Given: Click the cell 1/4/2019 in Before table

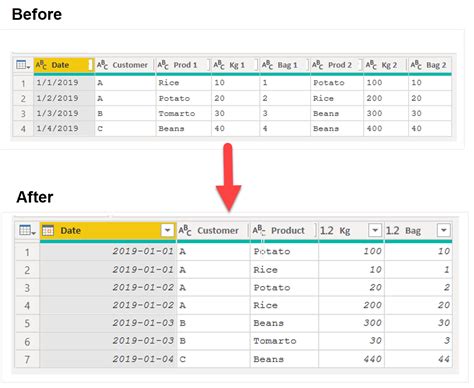Looking at the screenshot, I should tap(64, 129).
